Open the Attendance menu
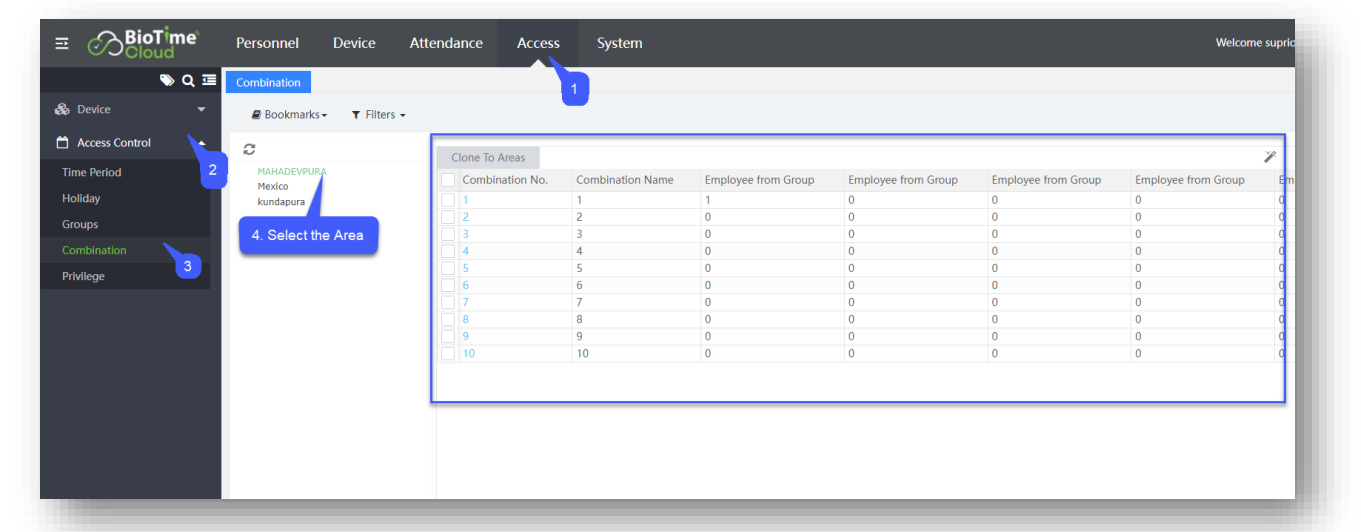This screenshot has height=532, width=1361. [446, 43]
